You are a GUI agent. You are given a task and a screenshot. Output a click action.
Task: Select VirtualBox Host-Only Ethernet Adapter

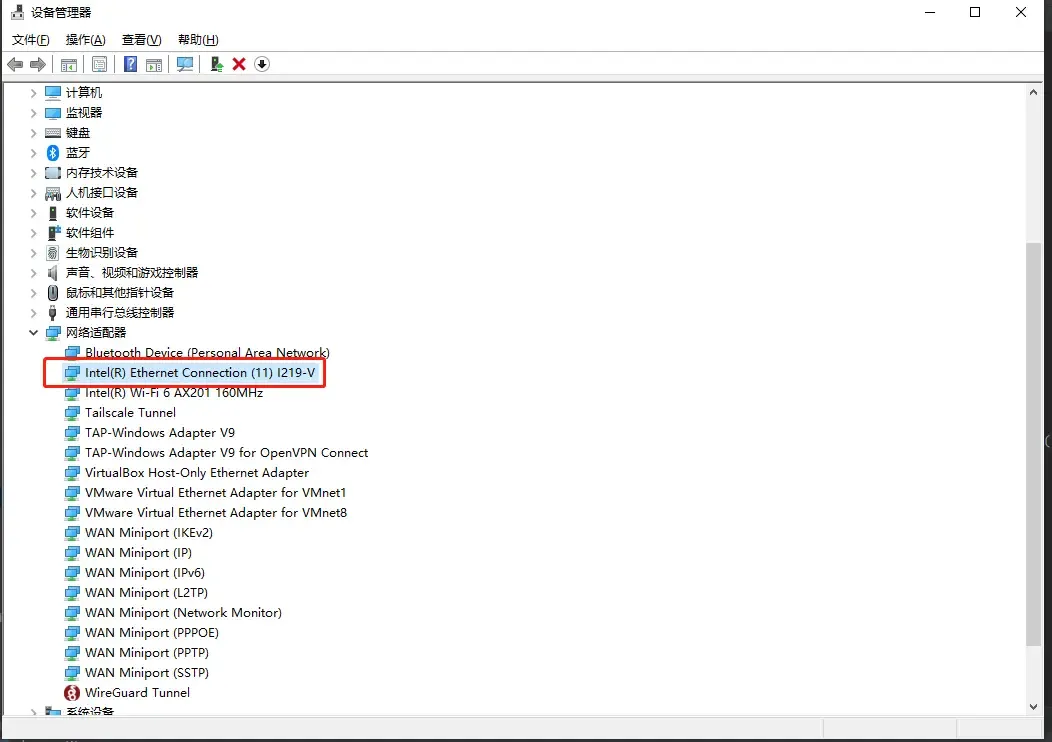tap(197, 473)
